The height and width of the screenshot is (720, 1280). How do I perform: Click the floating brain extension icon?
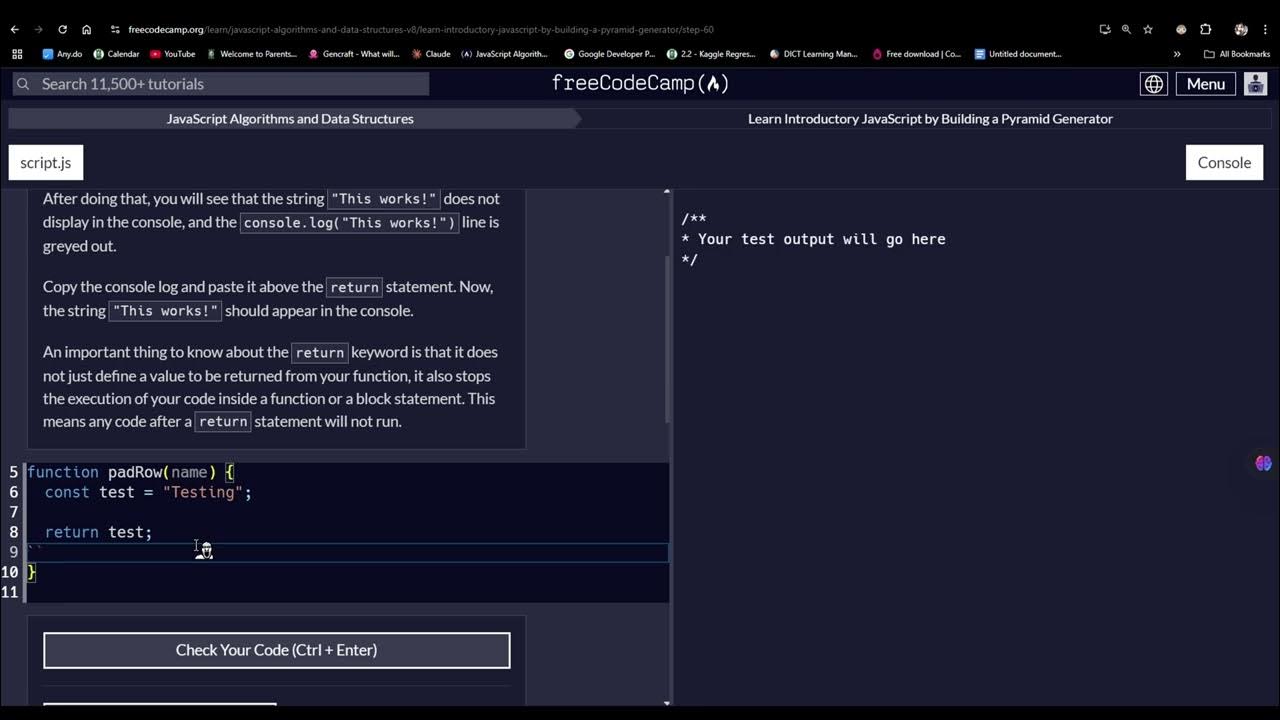coord(1263,463)
